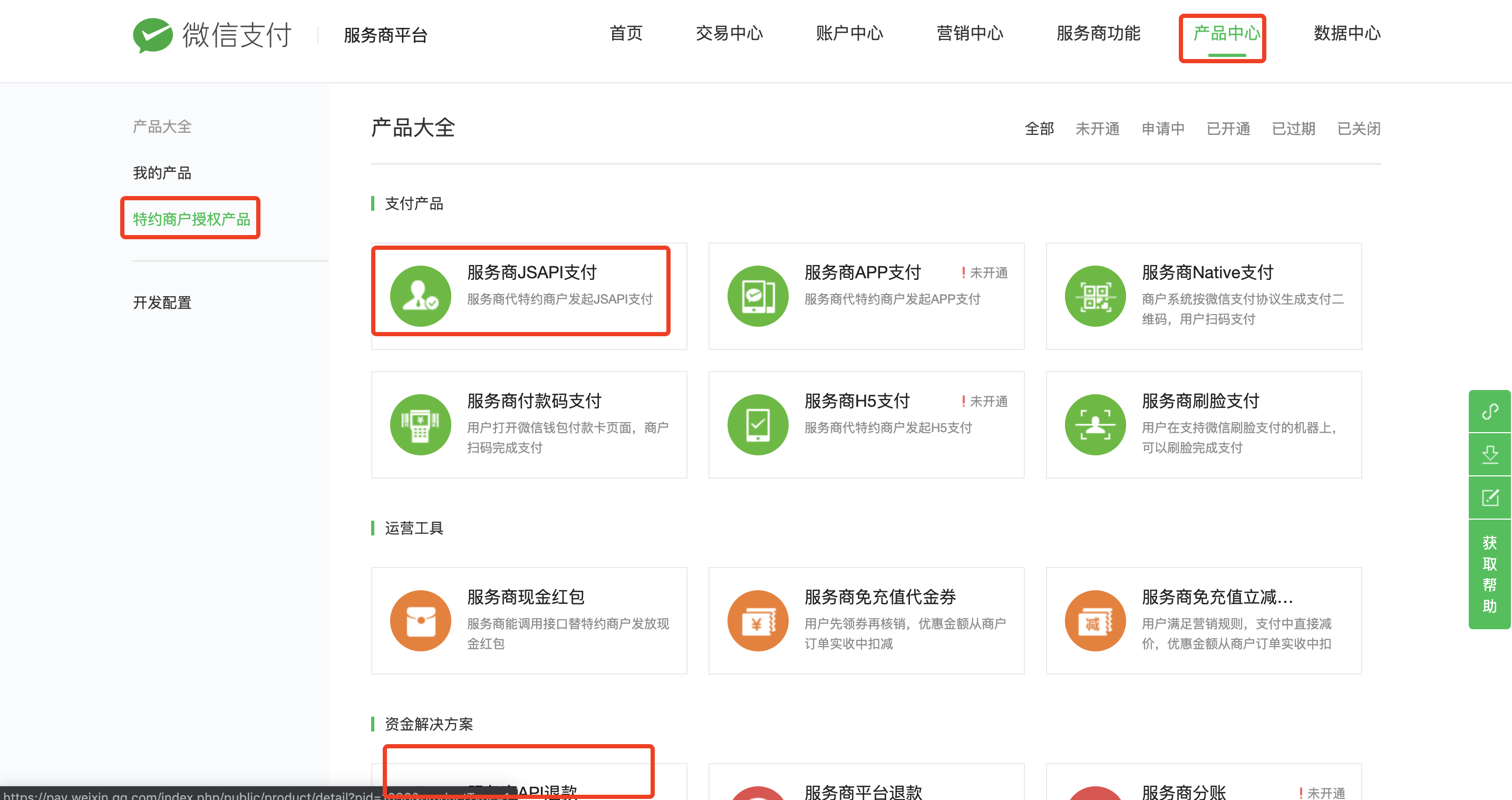Switch to 交易中心 top navigation tab
Screen dimensions: 1512x800
click(x=729, y=33)
